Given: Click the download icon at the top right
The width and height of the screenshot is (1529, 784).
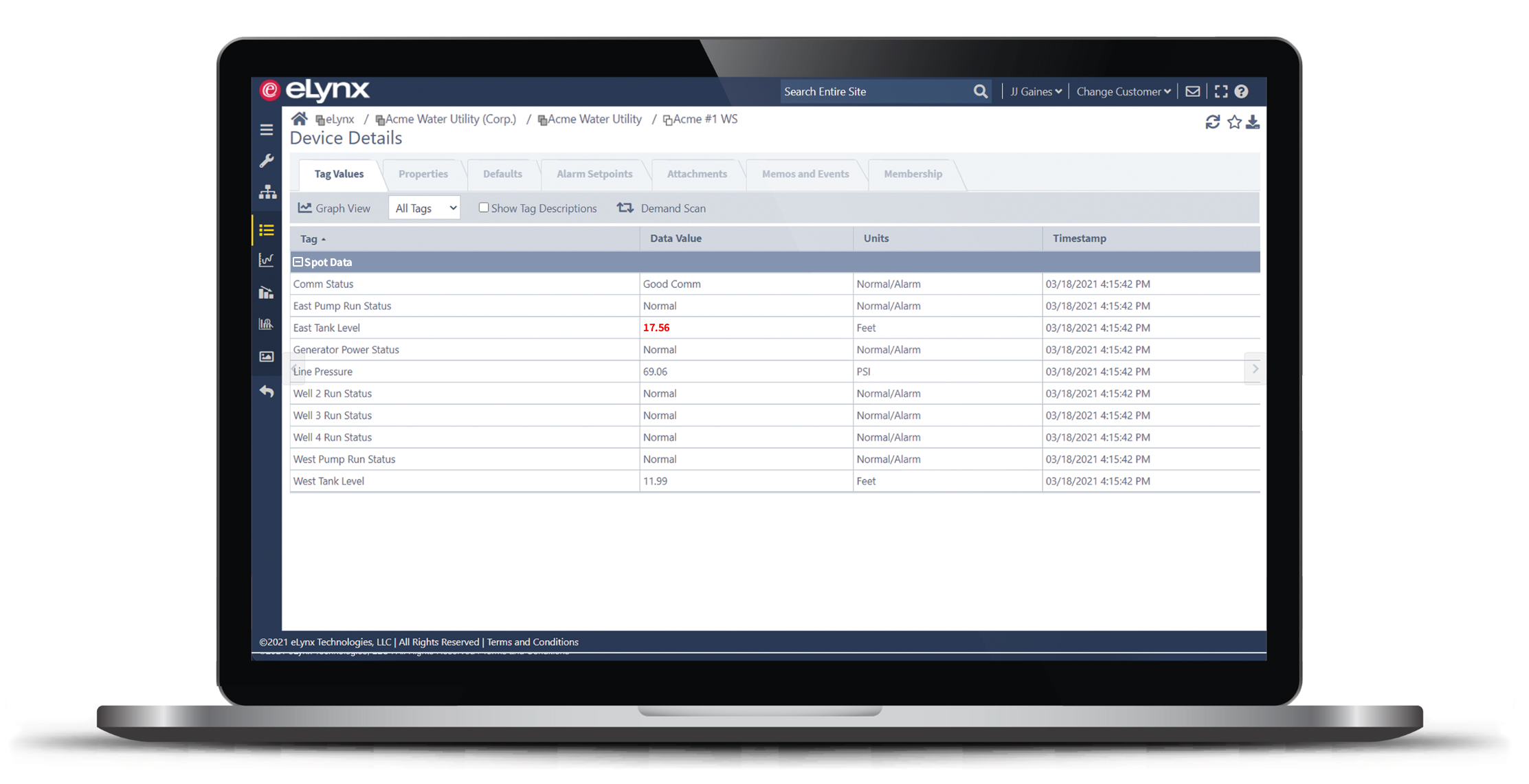Looking at the screenshot, I should [x=1253, y=122].
